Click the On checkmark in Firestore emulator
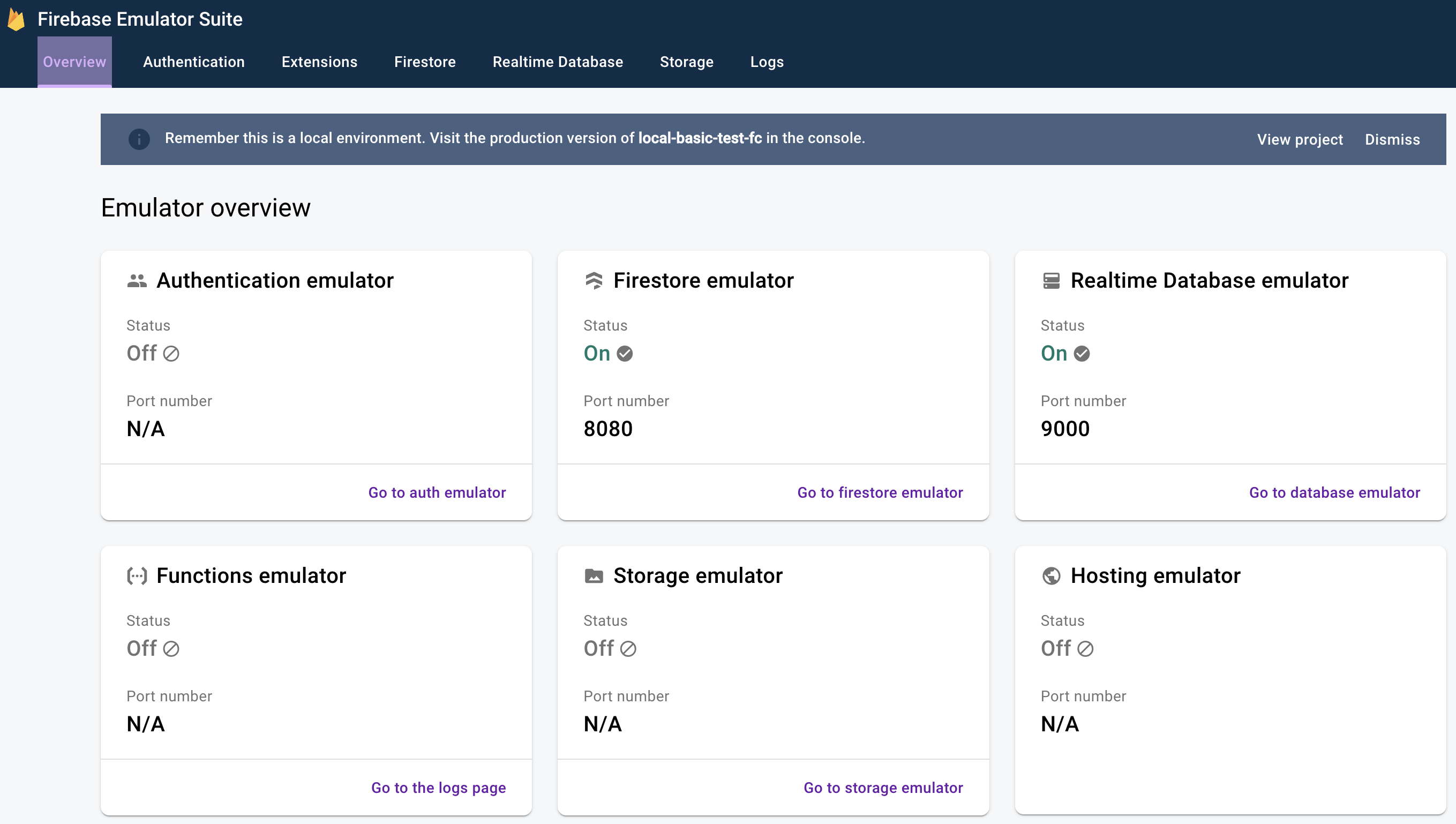Screen dimensions: 1456x824 point(624,354)
